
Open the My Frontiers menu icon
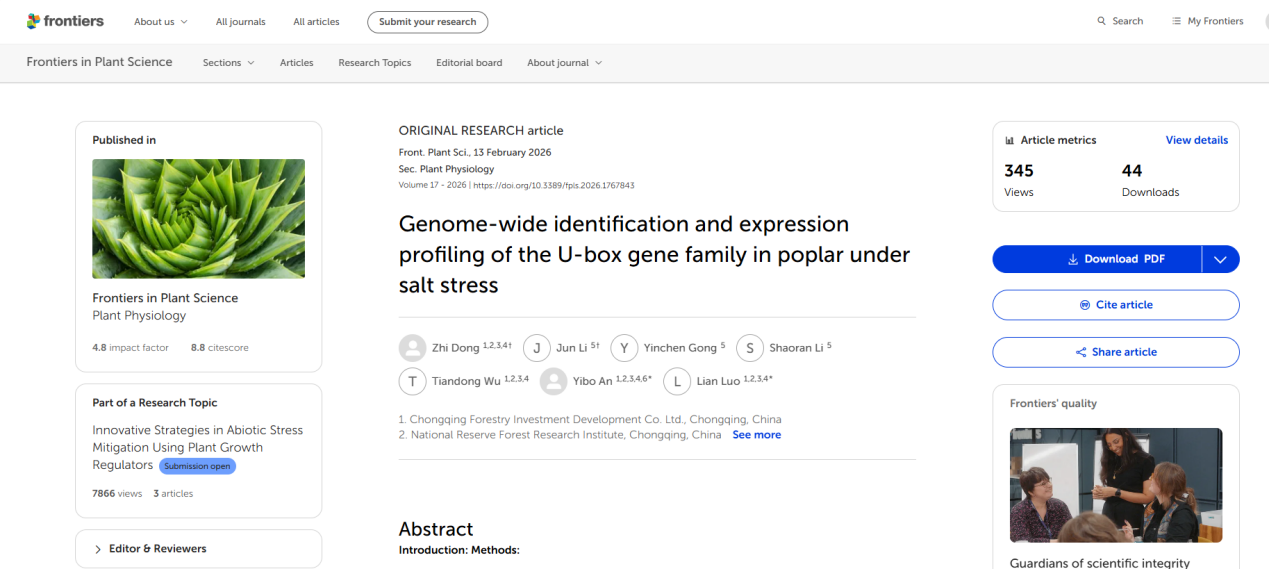(x=1177, y=21)
